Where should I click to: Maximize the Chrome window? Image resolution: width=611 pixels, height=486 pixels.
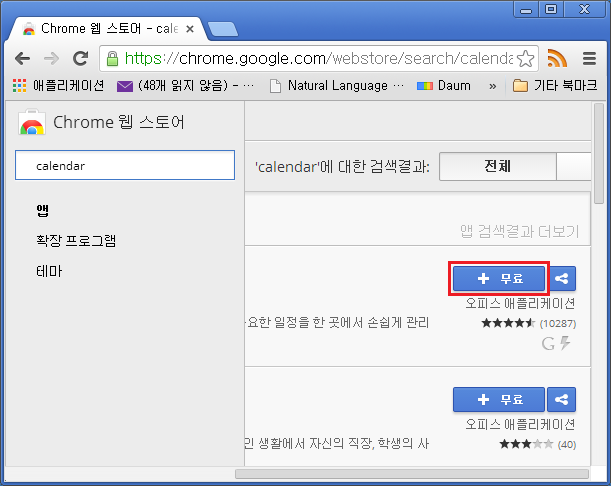coord(551,9)
